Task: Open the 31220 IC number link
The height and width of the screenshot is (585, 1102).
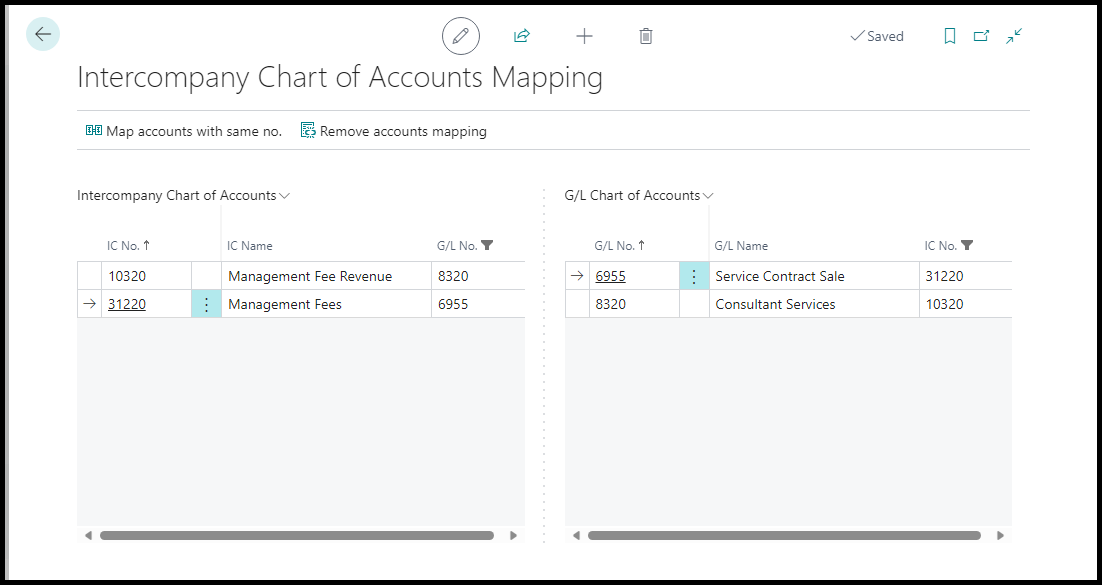Action: 127,305
